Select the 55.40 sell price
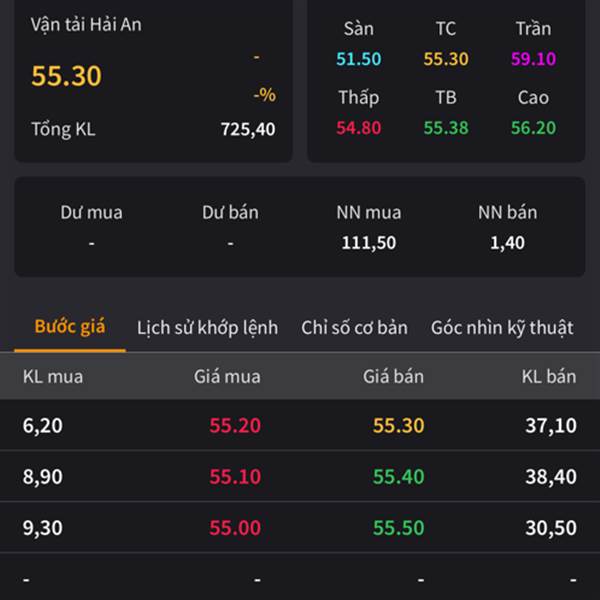Viewport: 600px width, 600px height. 398,477
